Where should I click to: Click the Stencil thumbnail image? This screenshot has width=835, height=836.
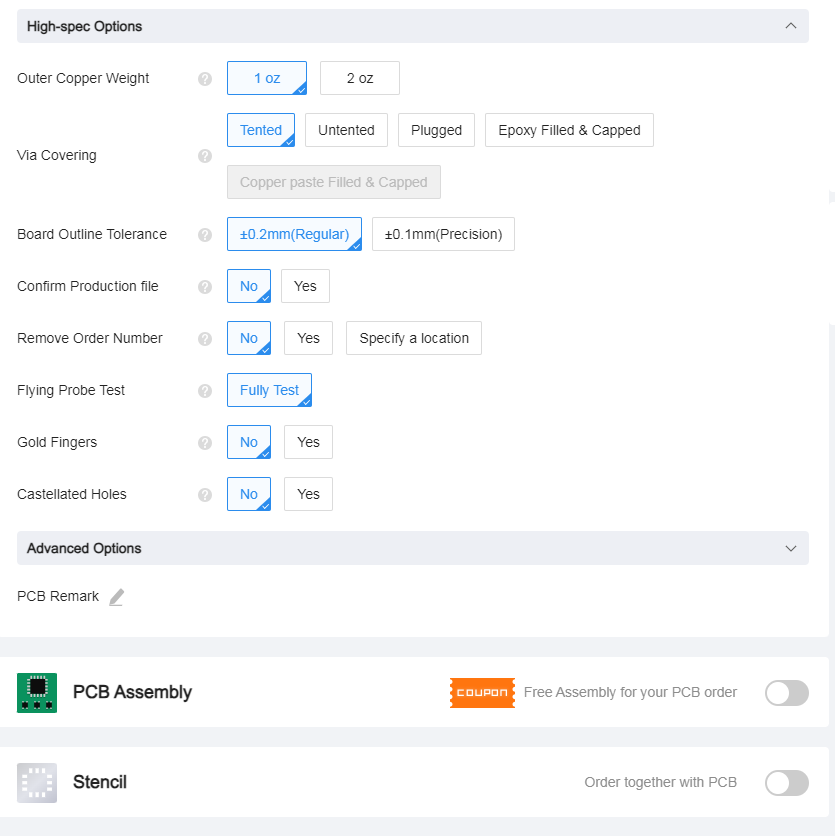(37, 783)
